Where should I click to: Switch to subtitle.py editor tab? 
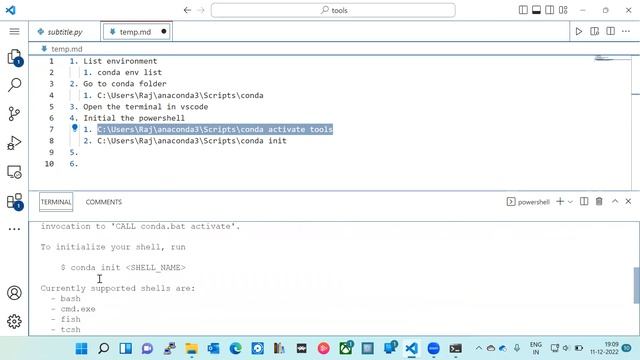(x=64, y=31)
